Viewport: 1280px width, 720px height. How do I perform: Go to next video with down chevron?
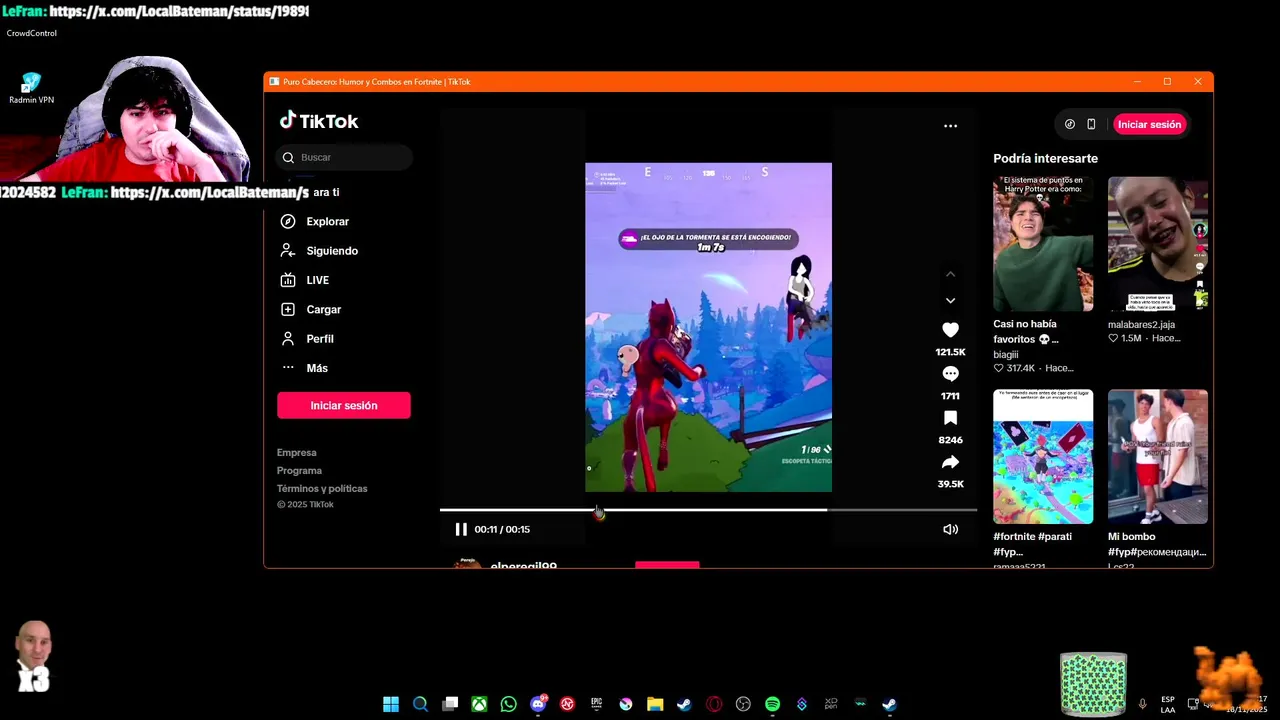coord(950,300)
